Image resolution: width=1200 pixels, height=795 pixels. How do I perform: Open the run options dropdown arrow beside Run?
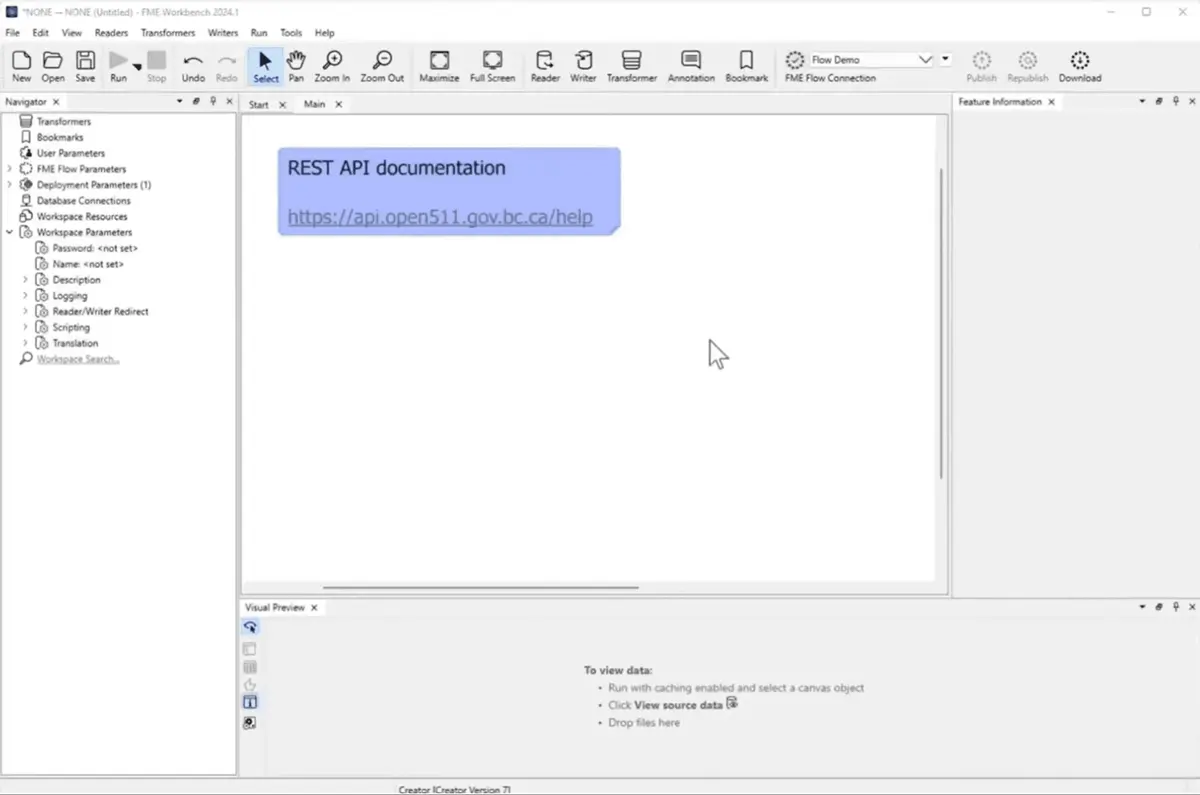(137, 66)
